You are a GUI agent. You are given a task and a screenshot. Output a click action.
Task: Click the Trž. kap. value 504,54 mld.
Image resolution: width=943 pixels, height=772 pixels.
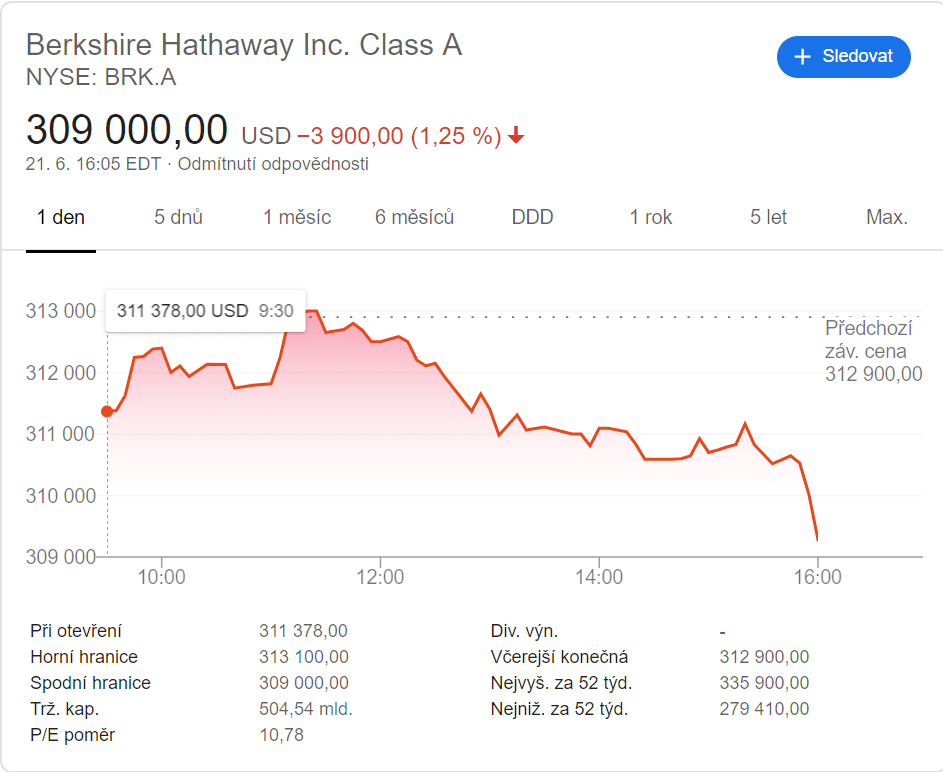click(x=305, y=709)
